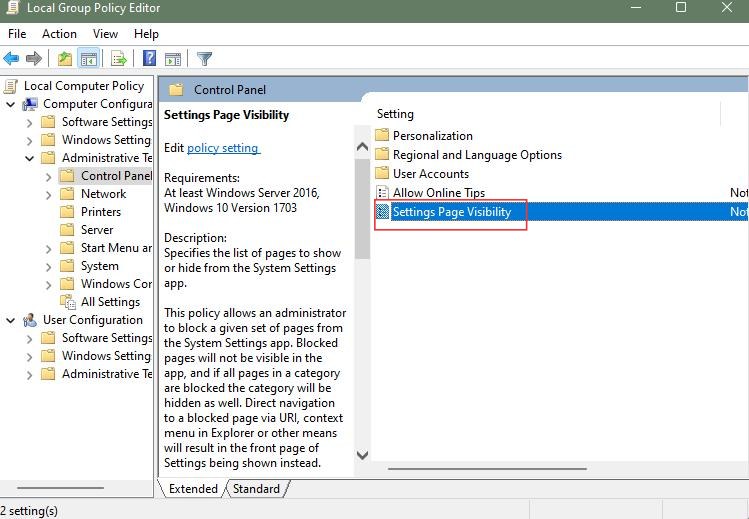Click the User Accounts folder icon
The height and width of the screenshot is (519, 749).
click(382, 173)
